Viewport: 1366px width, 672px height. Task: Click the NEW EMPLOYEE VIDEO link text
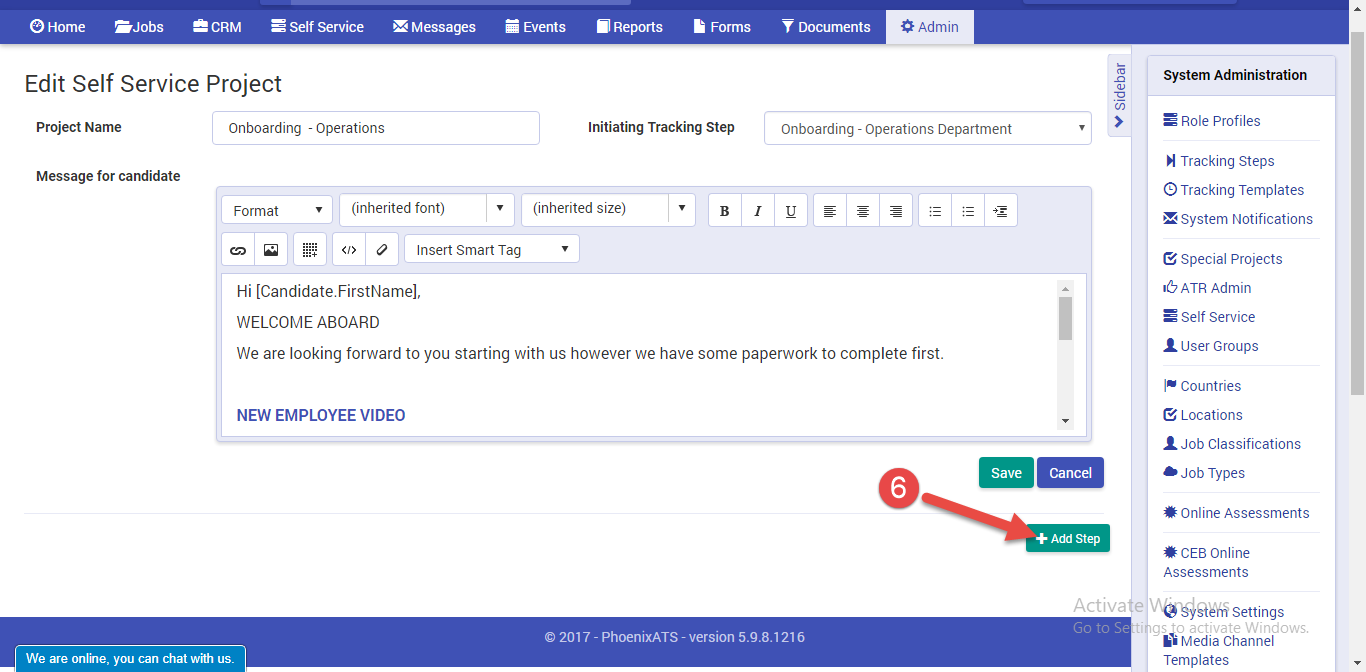point(321,415)
